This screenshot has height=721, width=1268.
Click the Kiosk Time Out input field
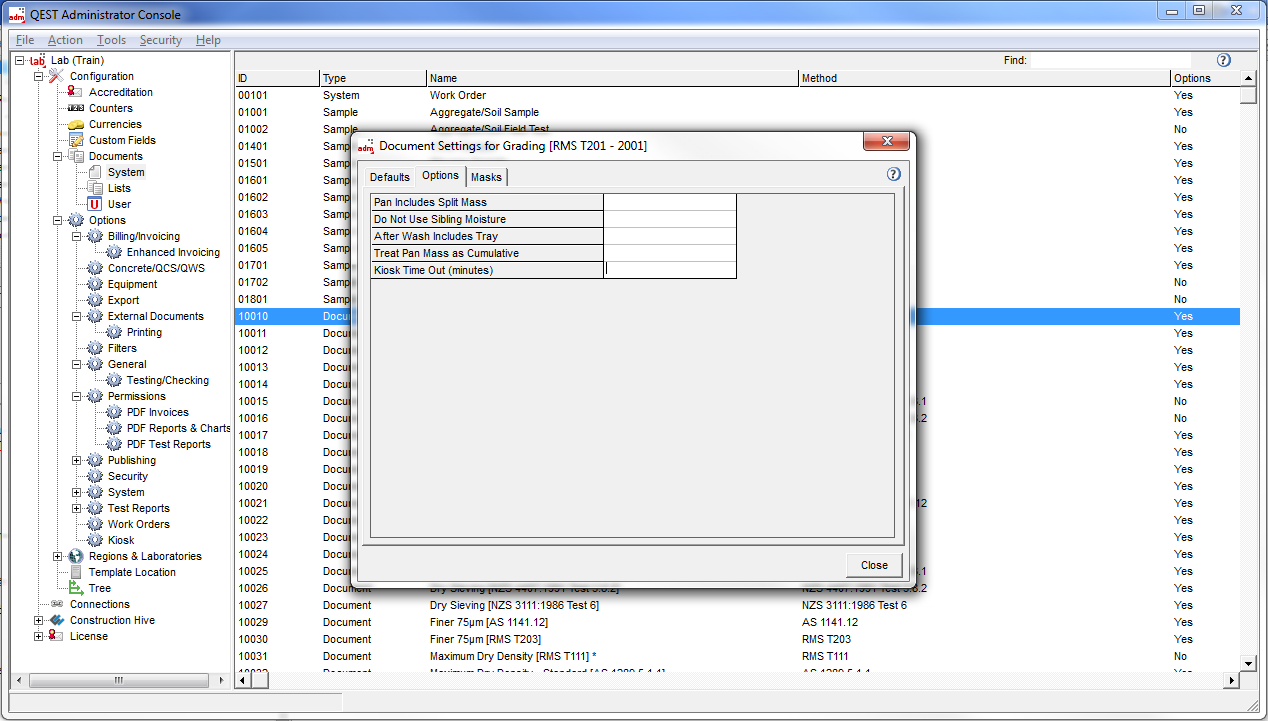tap(670, 270)
